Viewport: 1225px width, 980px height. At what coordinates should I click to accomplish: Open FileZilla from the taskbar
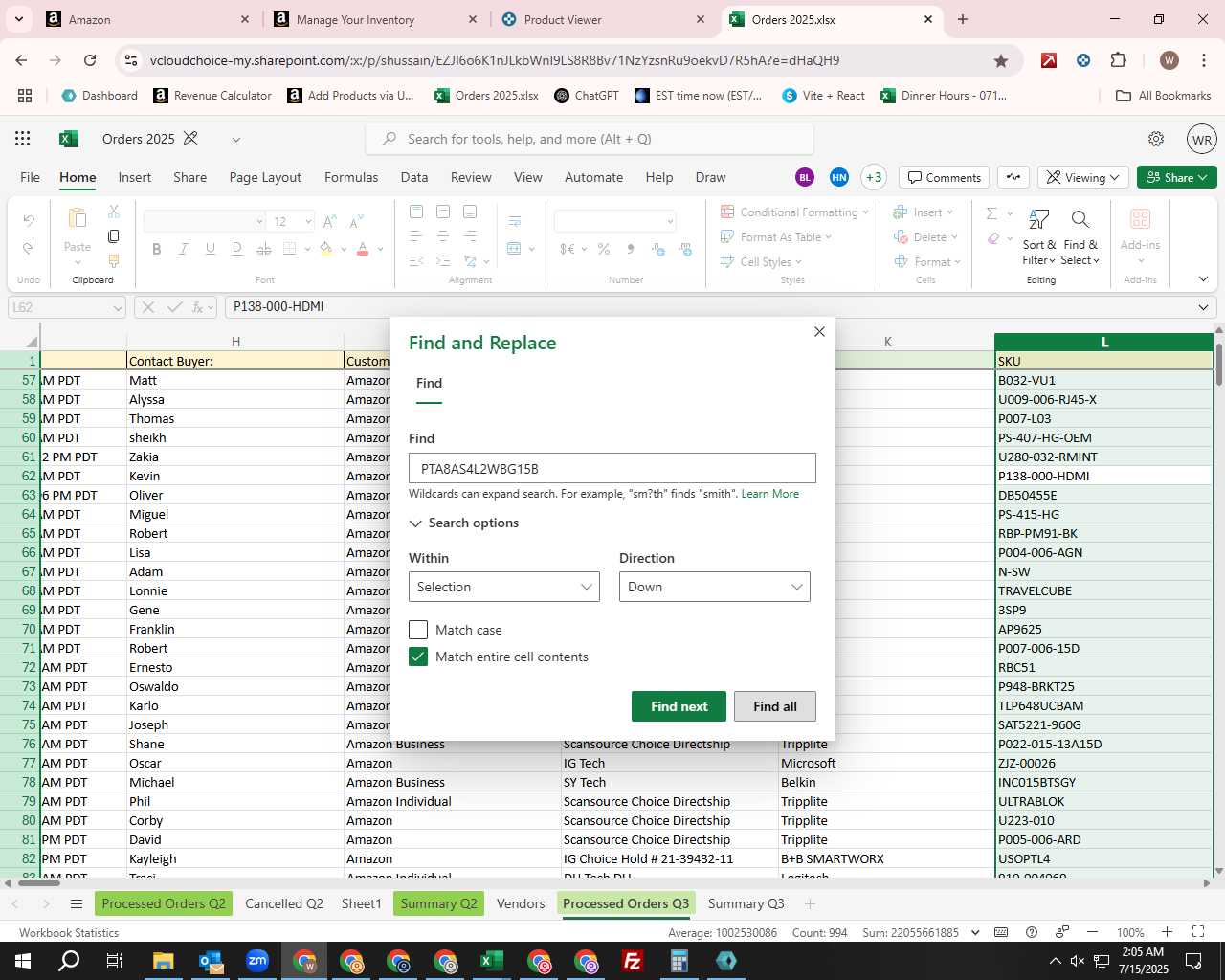coord(633,961)
